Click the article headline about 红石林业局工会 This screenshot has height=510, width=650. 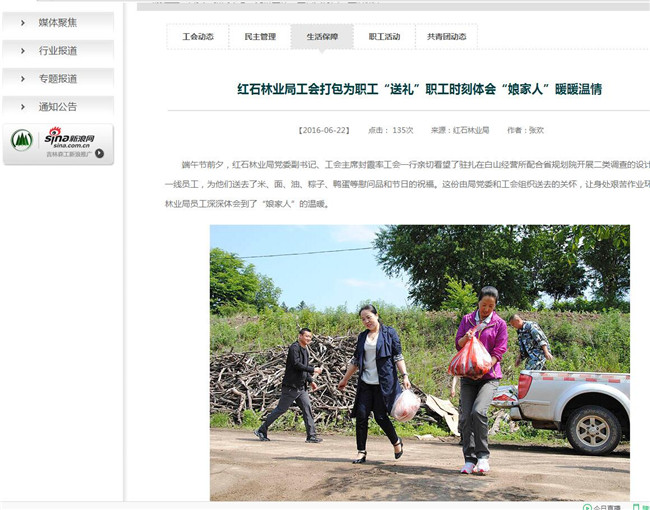click(419, 89)
